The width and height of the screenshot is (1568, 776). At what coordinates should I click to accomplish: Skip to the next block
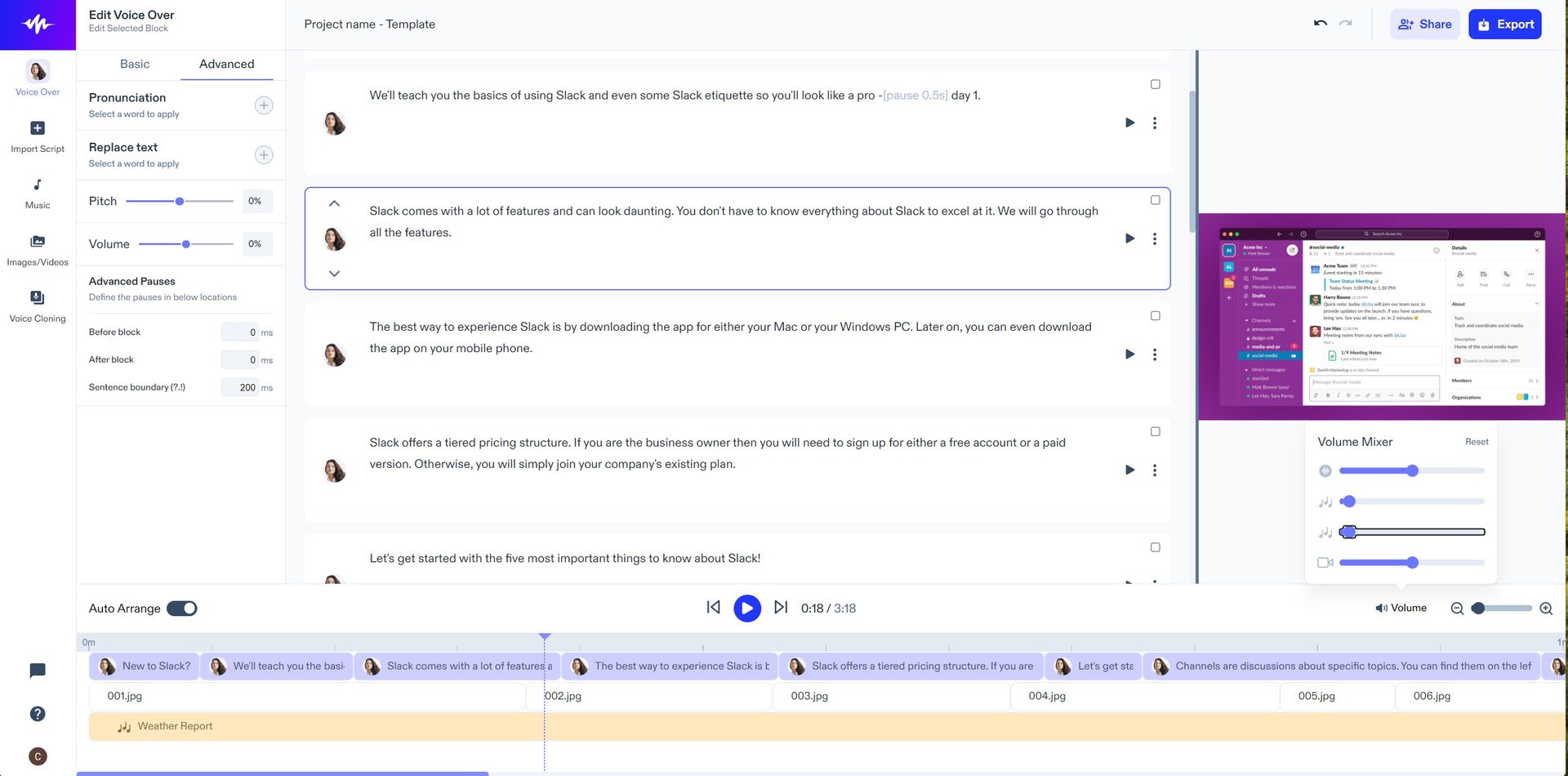pos(781,608)
